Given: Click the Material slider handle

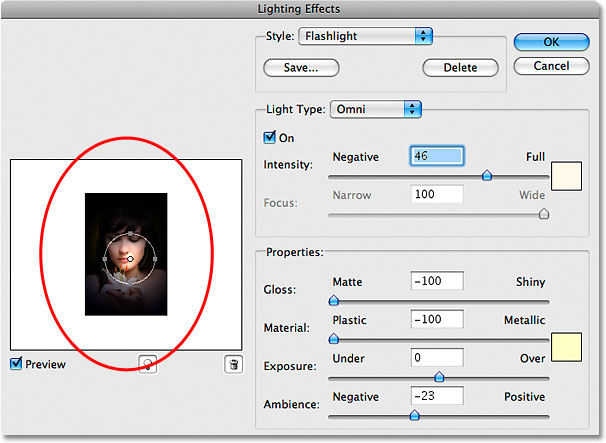Looking at the screenshot, I should 334,338.
